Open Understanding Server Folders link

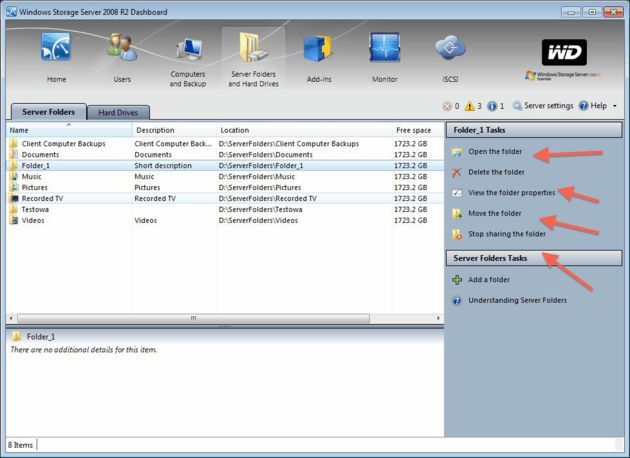(x=518, y=300)
